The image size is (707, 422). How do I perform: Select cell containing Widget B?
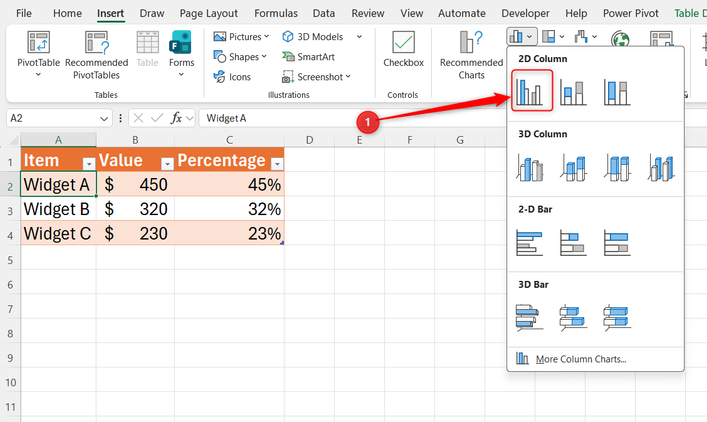click(59, 209)
